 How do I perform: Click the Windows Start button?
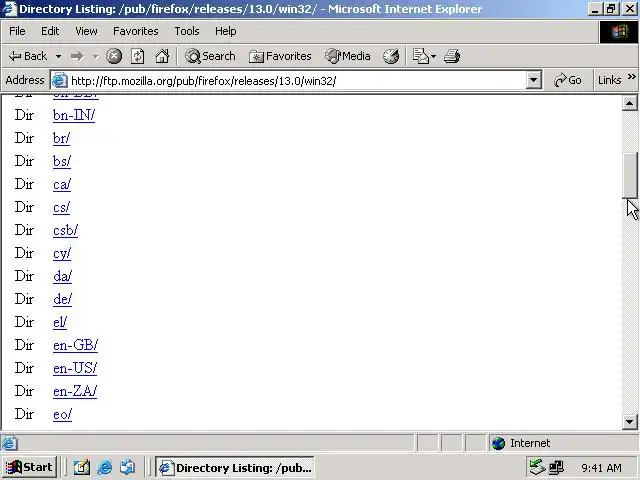point(29,467)
